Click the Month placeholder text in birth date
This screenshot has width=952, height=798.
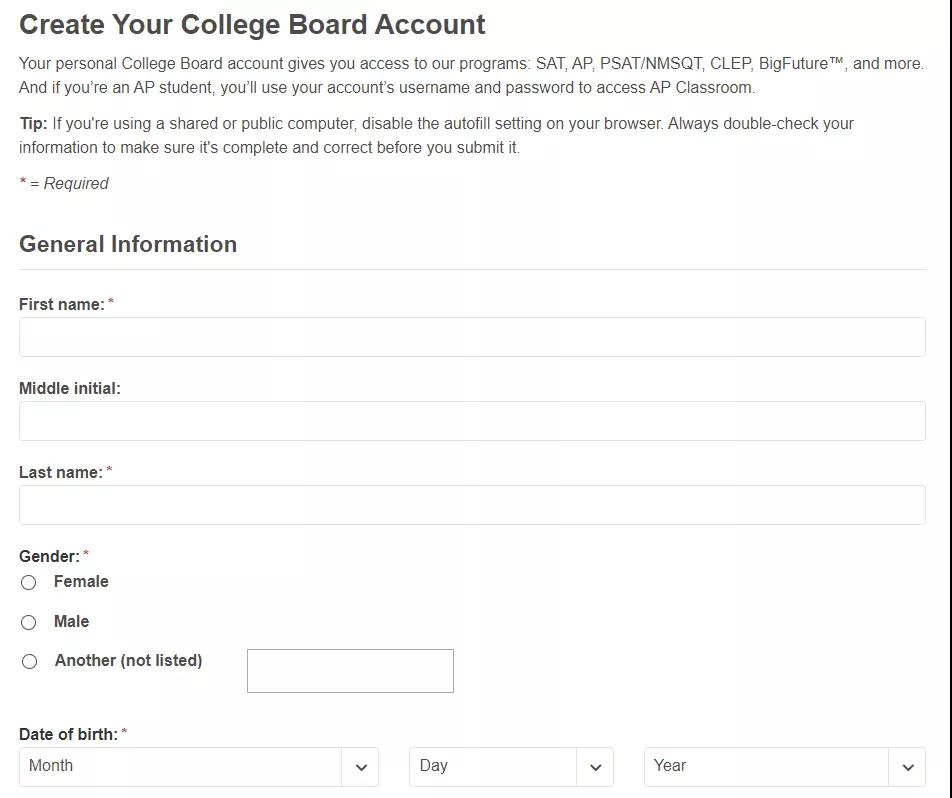point(51,766)
